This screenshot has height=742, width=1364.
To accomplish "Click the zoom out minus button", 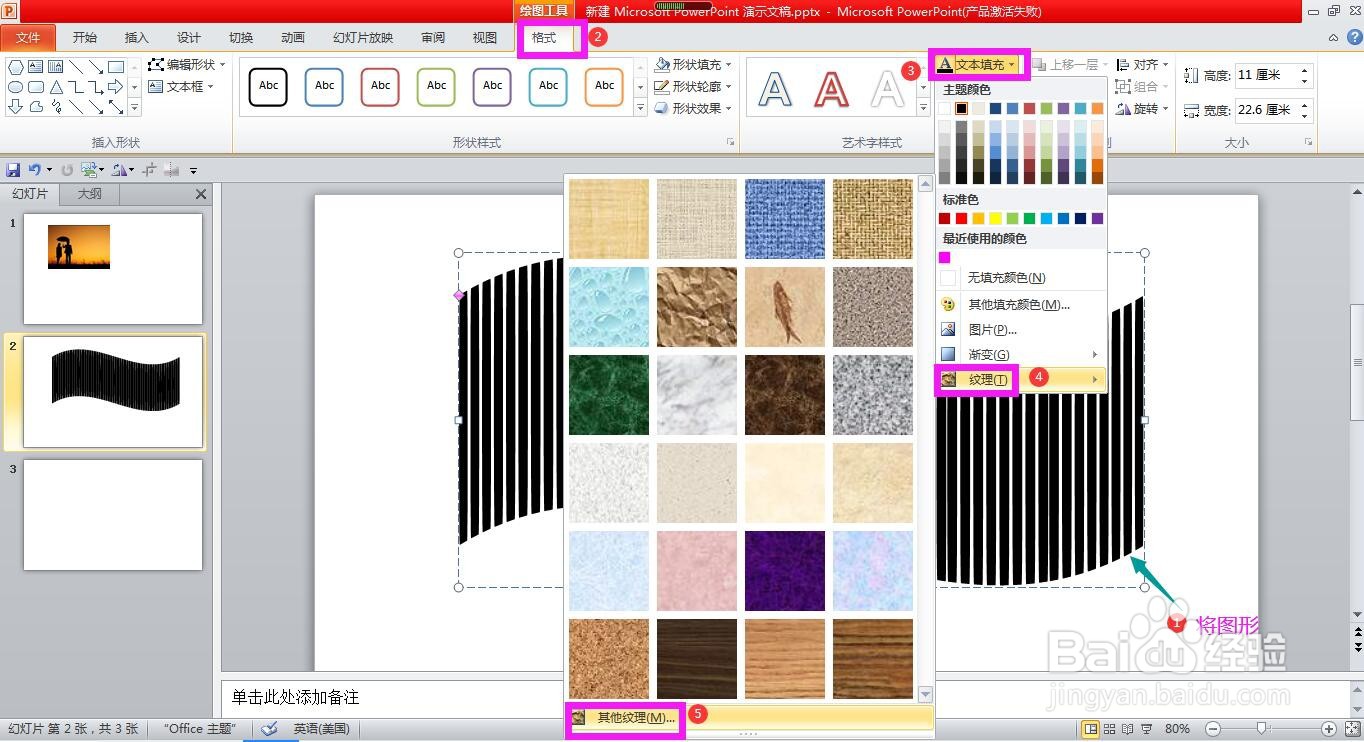I will [x=1212, y=729].
